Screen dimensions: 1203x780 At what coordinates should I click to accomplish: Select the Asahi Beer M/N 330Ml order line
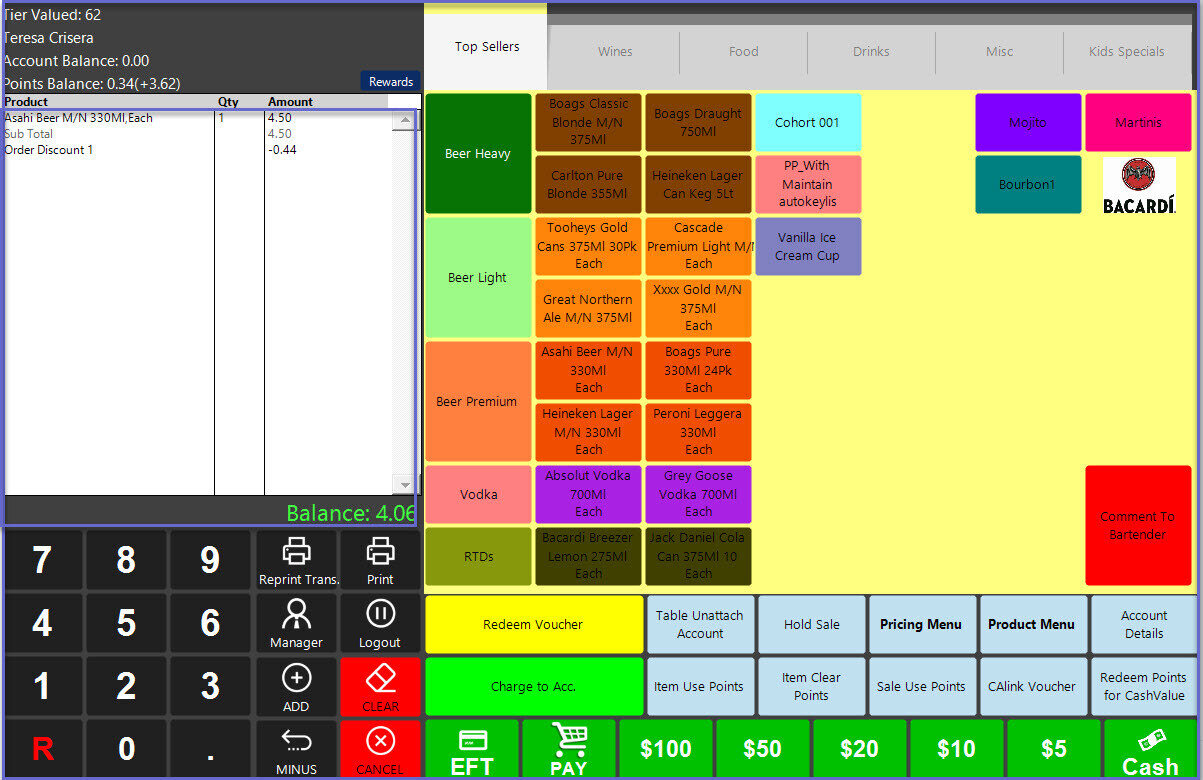coord(199,118)
